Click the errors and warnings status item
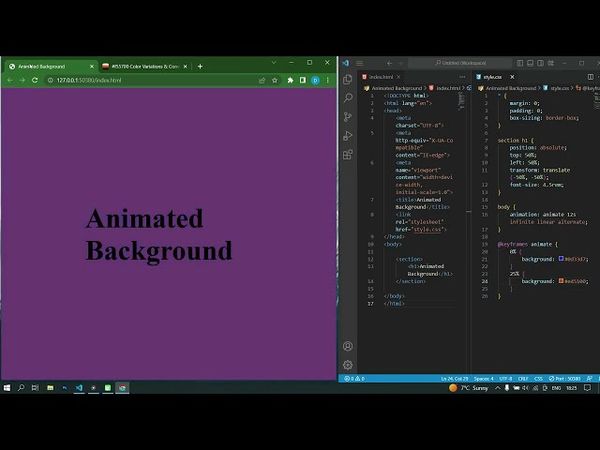Image resolution: width=600 pixels, height=450 pixels. (354, 378)
